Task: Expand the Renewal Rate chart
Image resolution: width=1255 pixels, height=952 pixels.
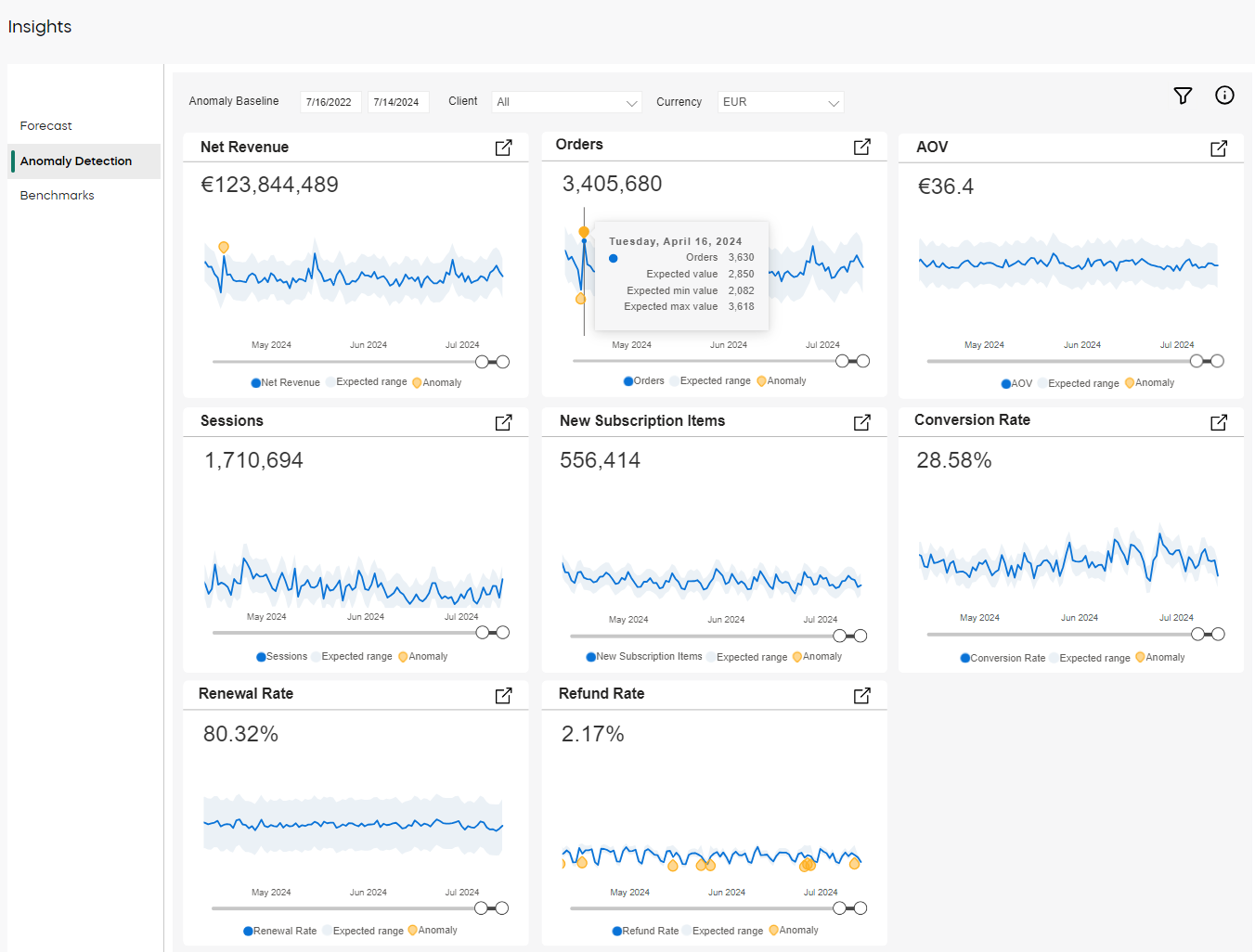Action: (x=503, y=695)
